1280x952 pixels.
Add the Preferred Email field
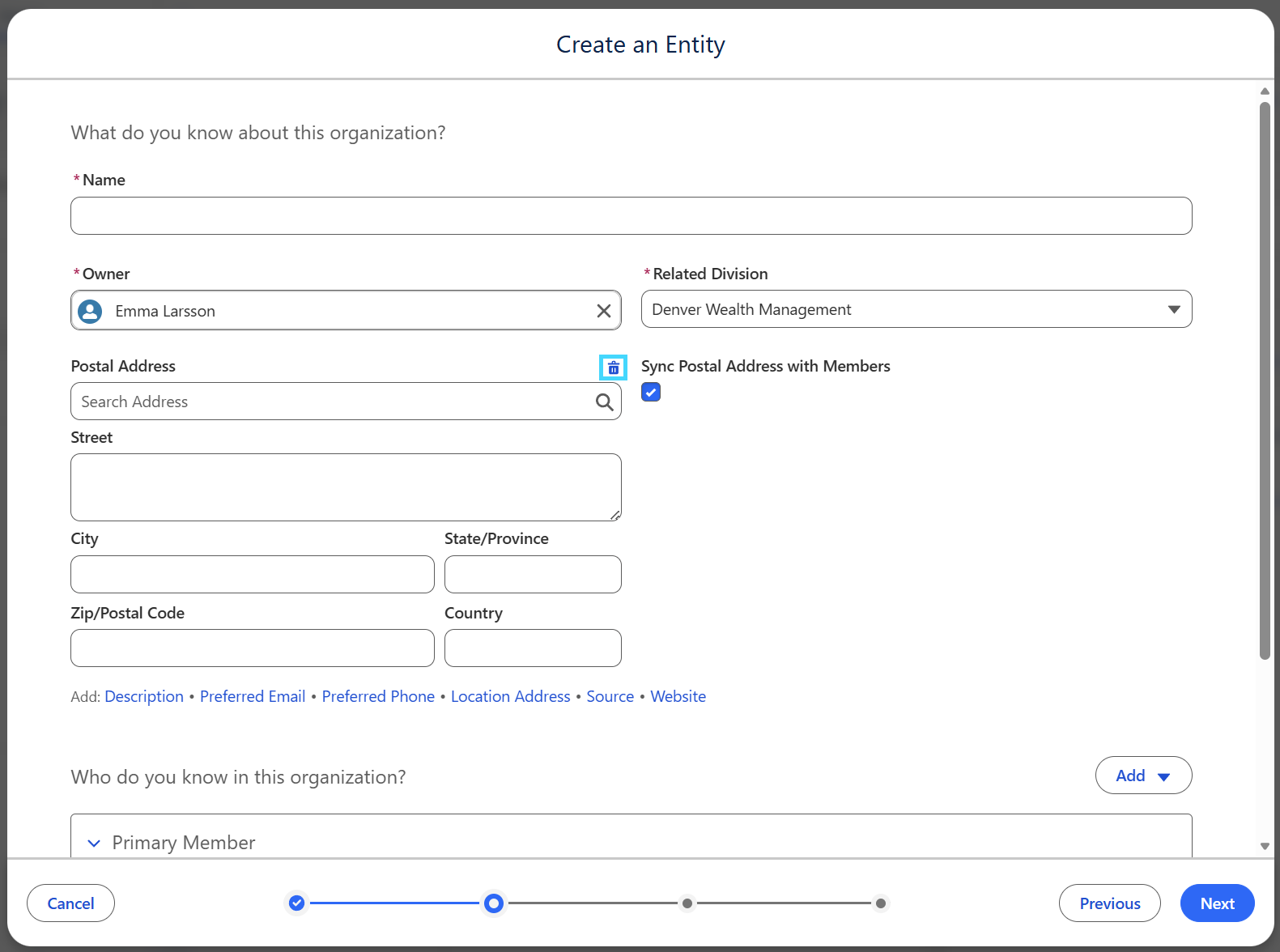[253, 696]
